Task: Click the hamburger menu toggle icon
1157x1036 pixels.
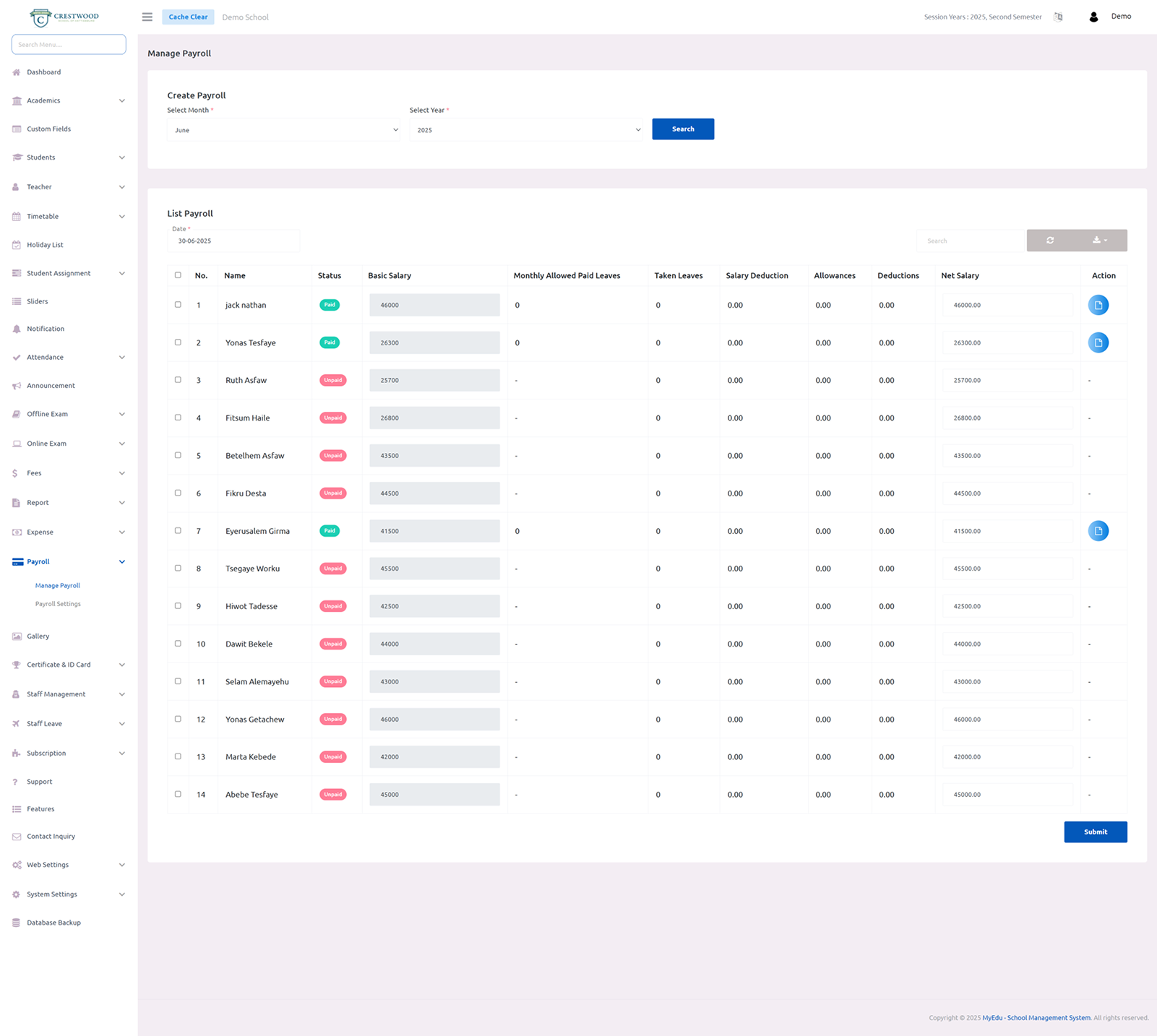Action: [x=147, y=17]
